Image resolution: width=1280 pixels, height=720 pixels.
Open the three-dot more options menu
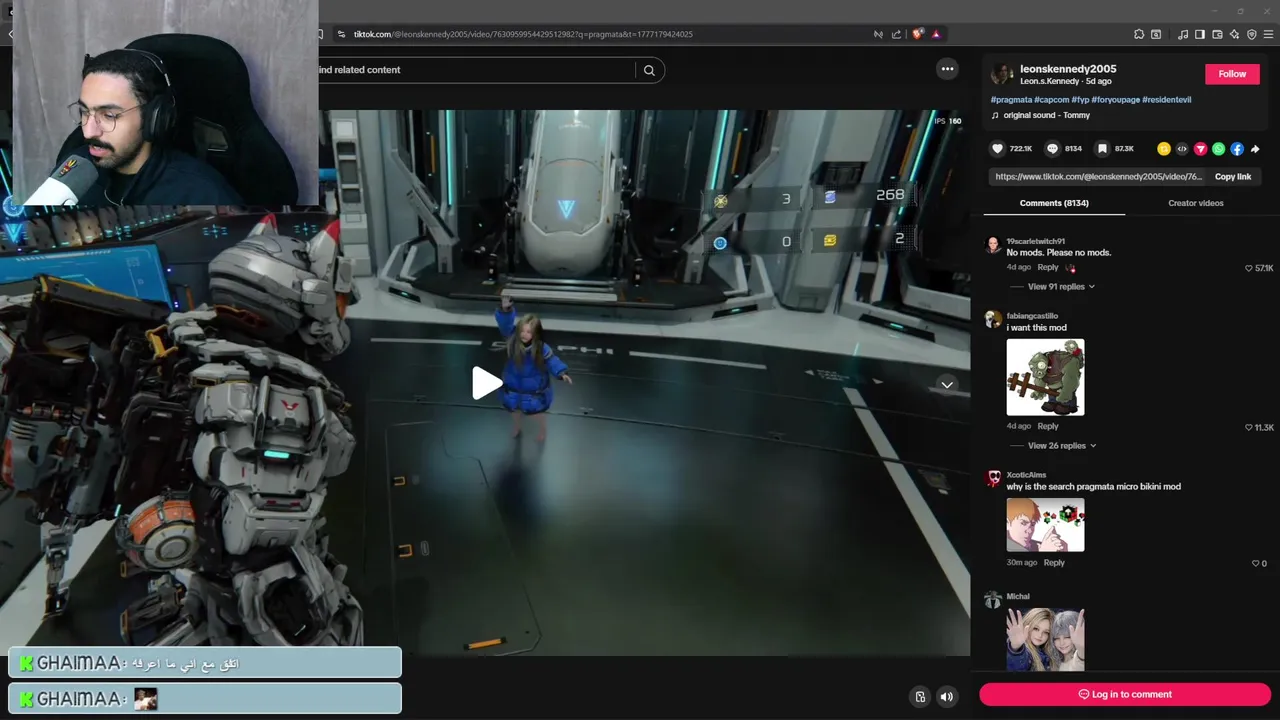tap(947, 69)
